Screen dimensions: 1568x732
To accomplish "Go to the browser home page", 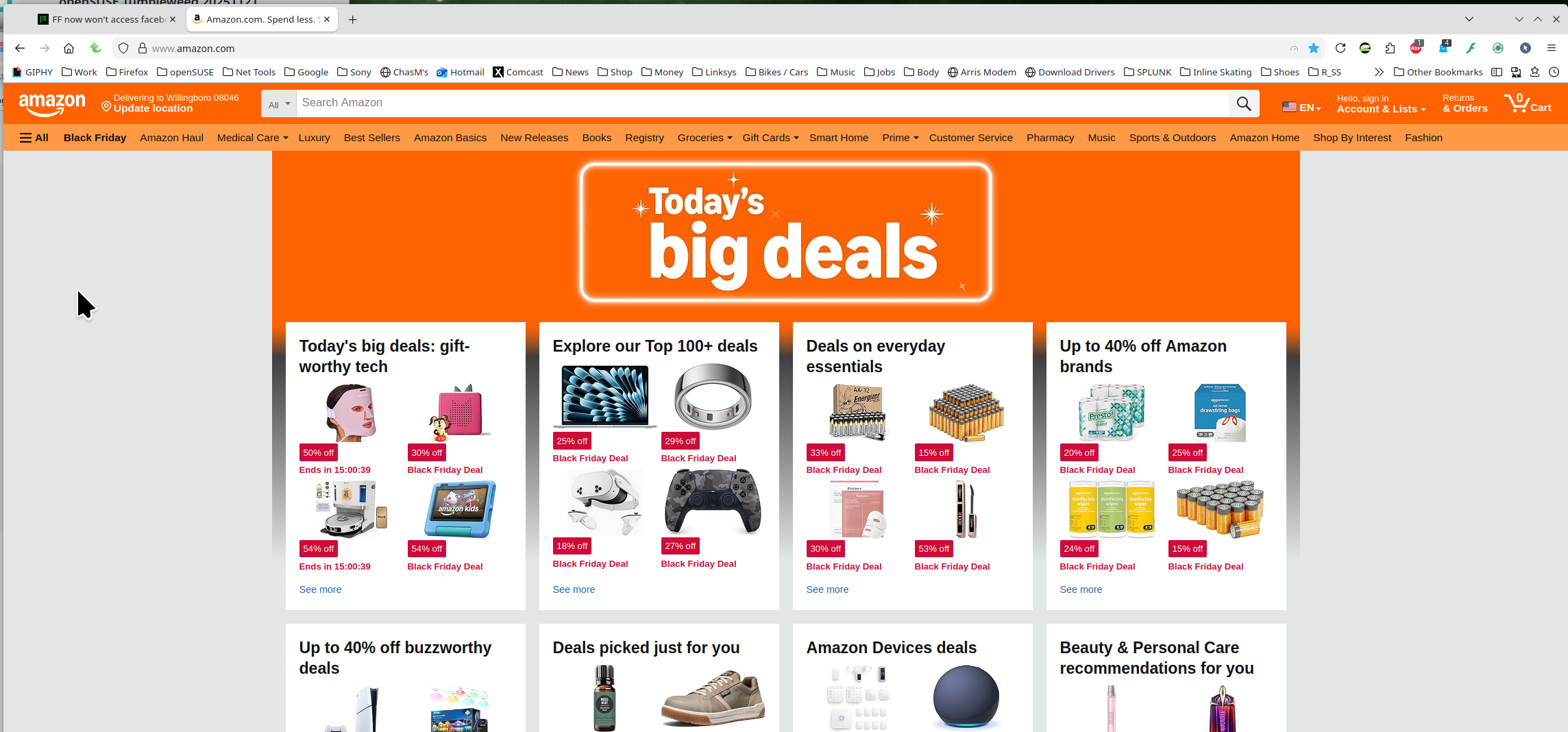I will click(69, 48).
